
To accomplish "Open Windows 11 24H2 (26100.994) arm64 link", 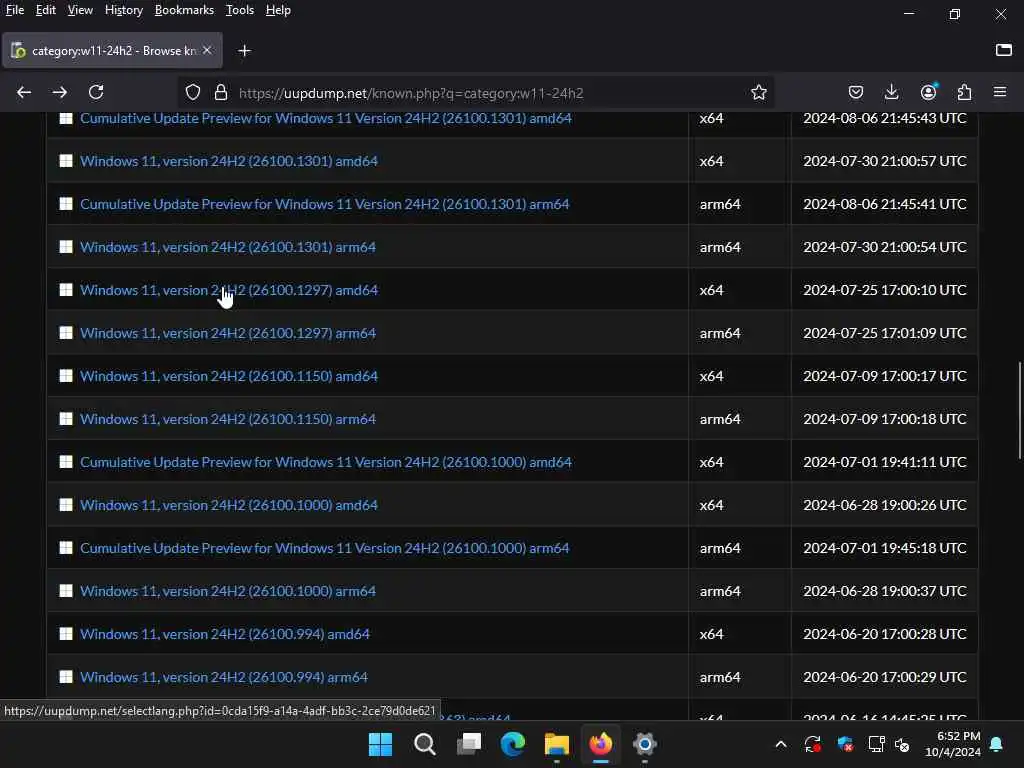I will [224, 677].
